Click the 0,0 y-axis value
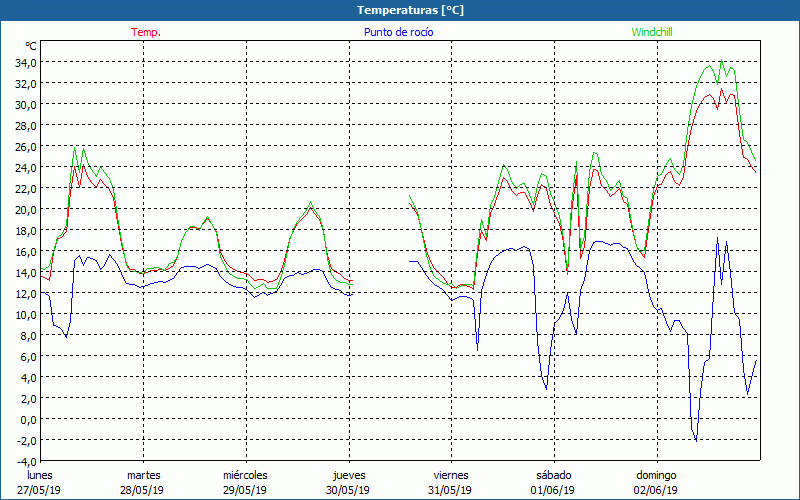Viewport: 800px width, 500px height. coord(29,420)
